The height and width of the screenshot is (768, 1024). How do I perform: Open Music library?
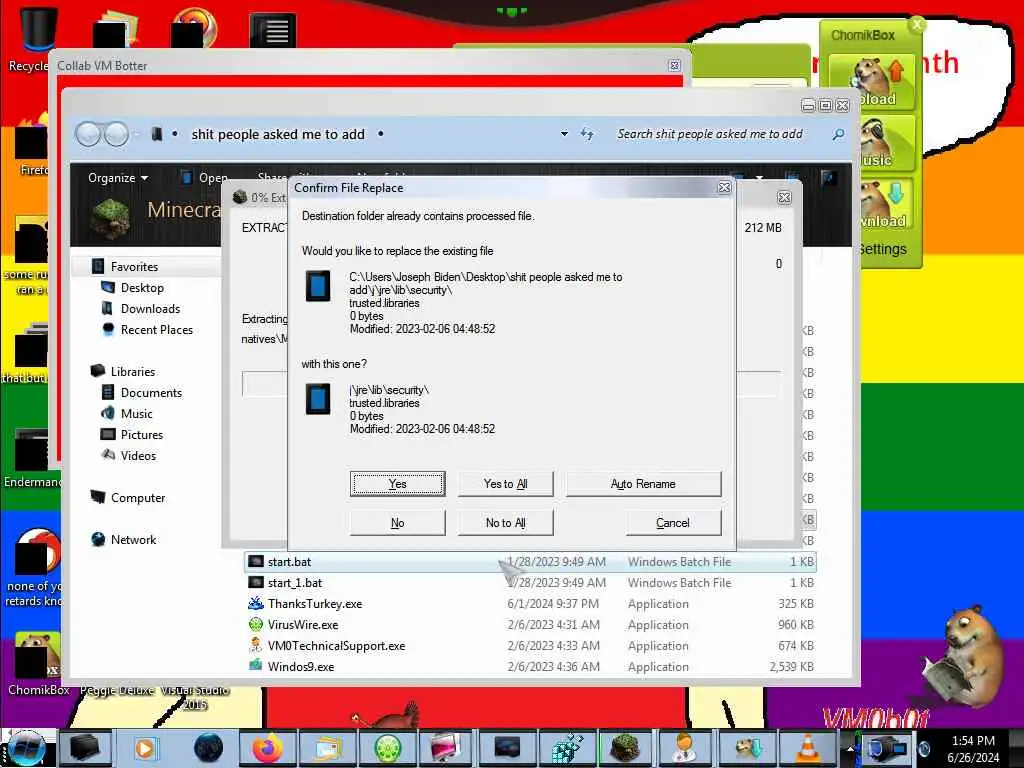(x=136, y=413)
